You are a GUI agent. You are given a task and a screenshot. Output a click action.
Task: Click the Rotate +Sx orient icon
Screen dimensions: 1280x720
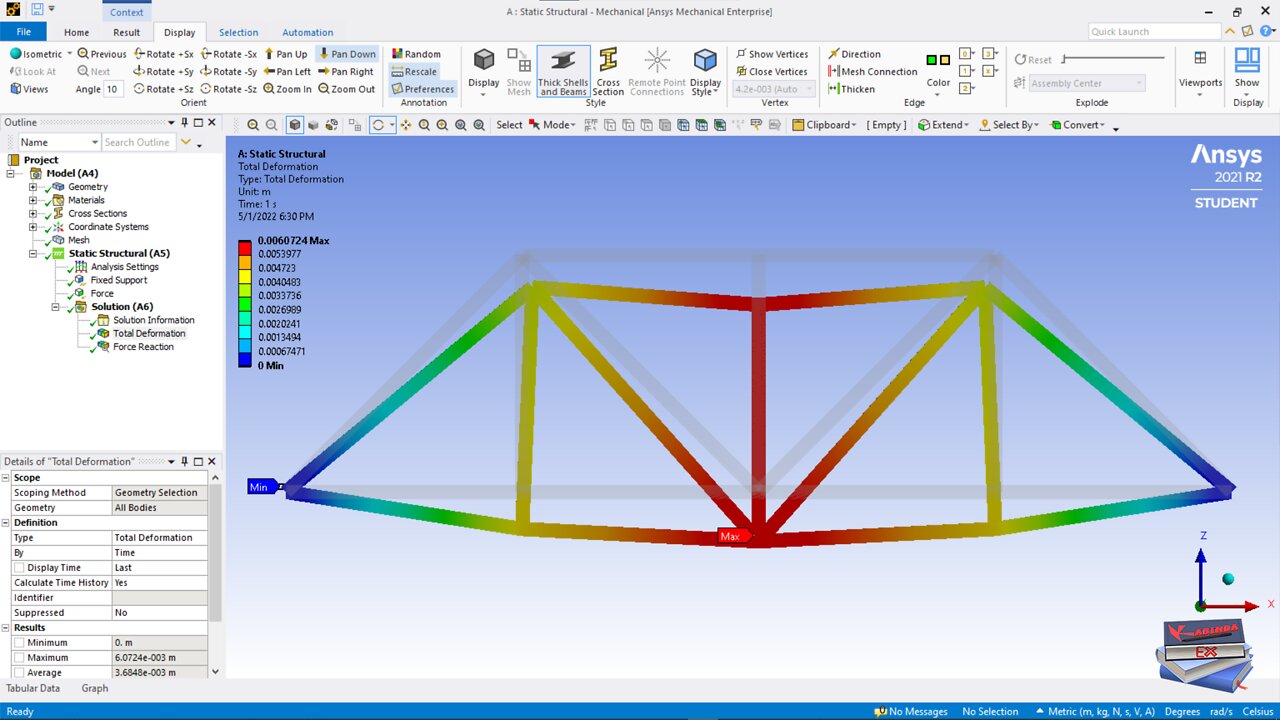[x=139, y=54]
